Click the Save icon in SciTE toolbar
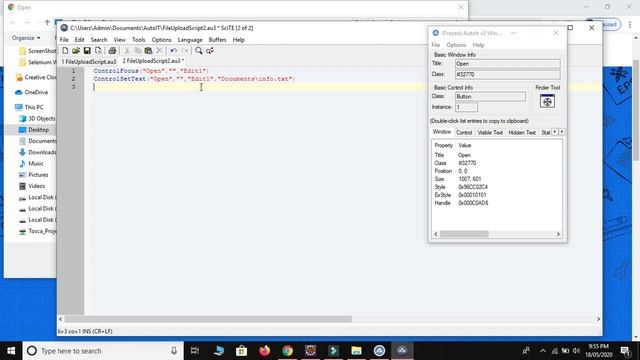The width and height of the screenshot is (640, 360). (x=87, y=51)
